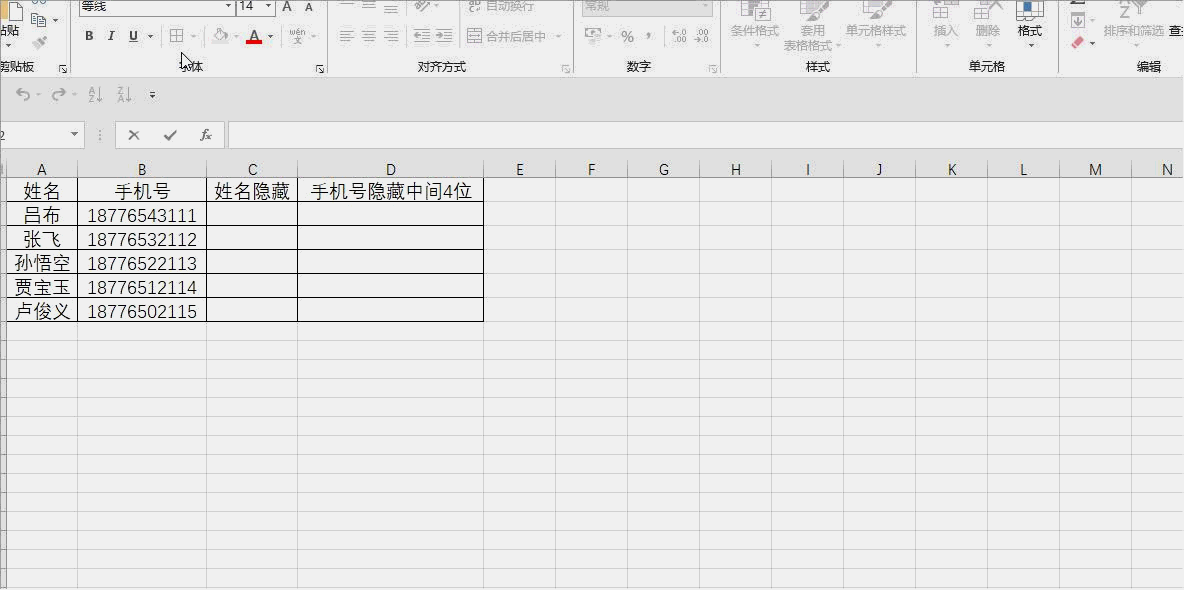Open the font color dropdown arrow
The width and height of the screenshot is (1184, 590).
point(270,36)
